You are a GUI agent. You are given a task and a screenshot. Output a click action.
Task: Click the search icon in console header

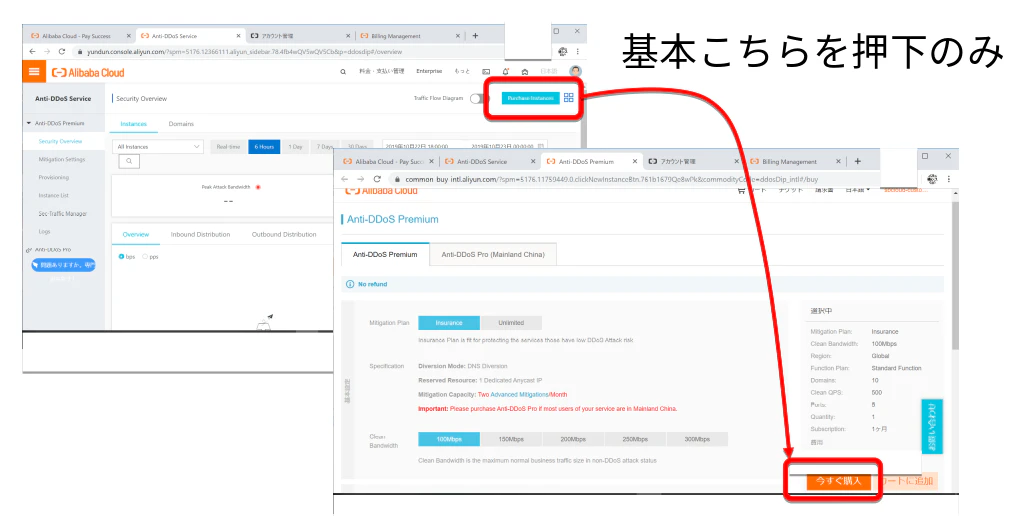tap(343, 72)
